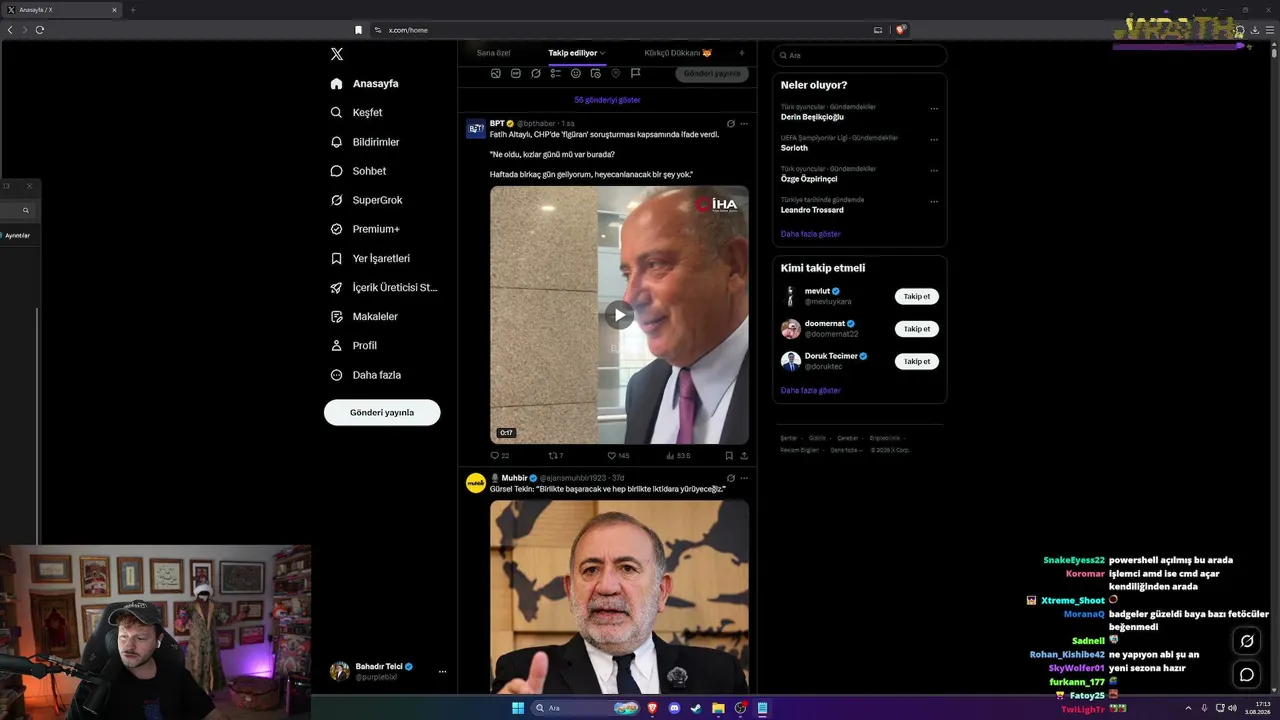The height and width of the screenshot is (720, 1280).
Task: Open Daha fazla menu in sidebar
Action: (366, 375)
